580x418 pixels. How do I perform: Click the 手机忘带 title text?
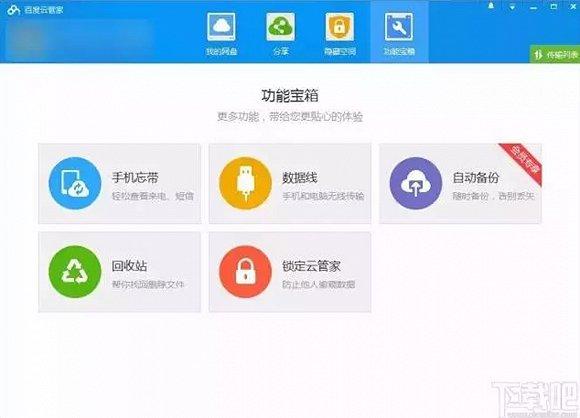[x=135, y=178]
